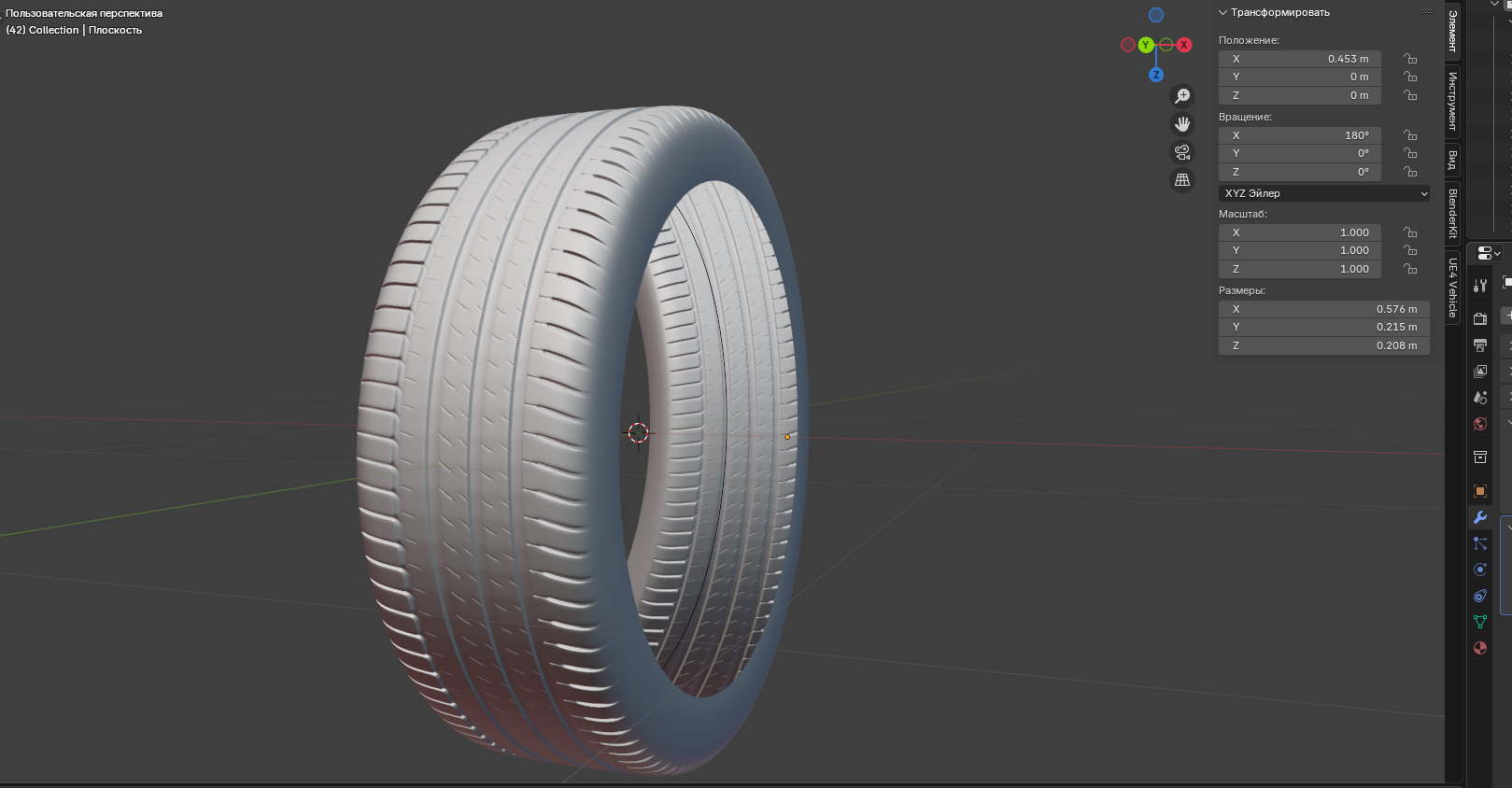Switch perspective/orthographic grid icon
This screenshot has height=788, width=1512.
(1182, 180)
